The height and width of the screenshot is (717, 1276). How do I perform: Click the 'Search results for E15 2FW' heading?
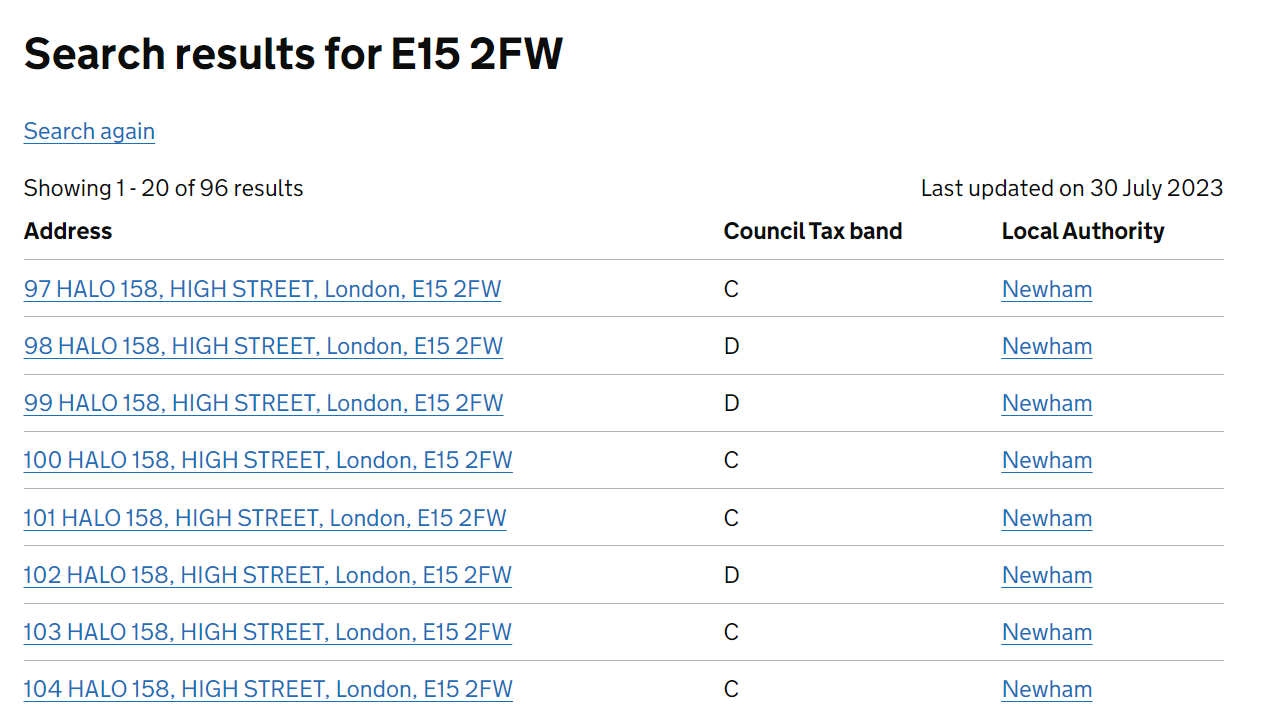pos(293,53)
